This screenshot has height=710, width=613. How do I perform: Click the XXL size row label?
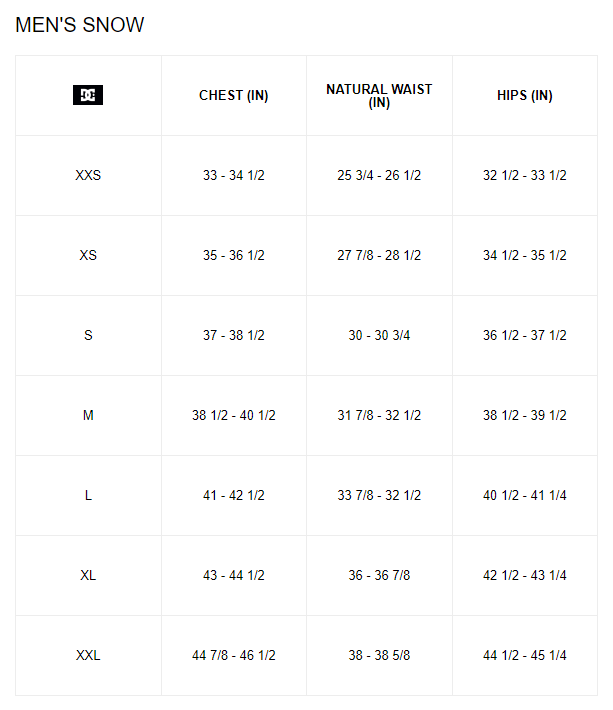88,655
